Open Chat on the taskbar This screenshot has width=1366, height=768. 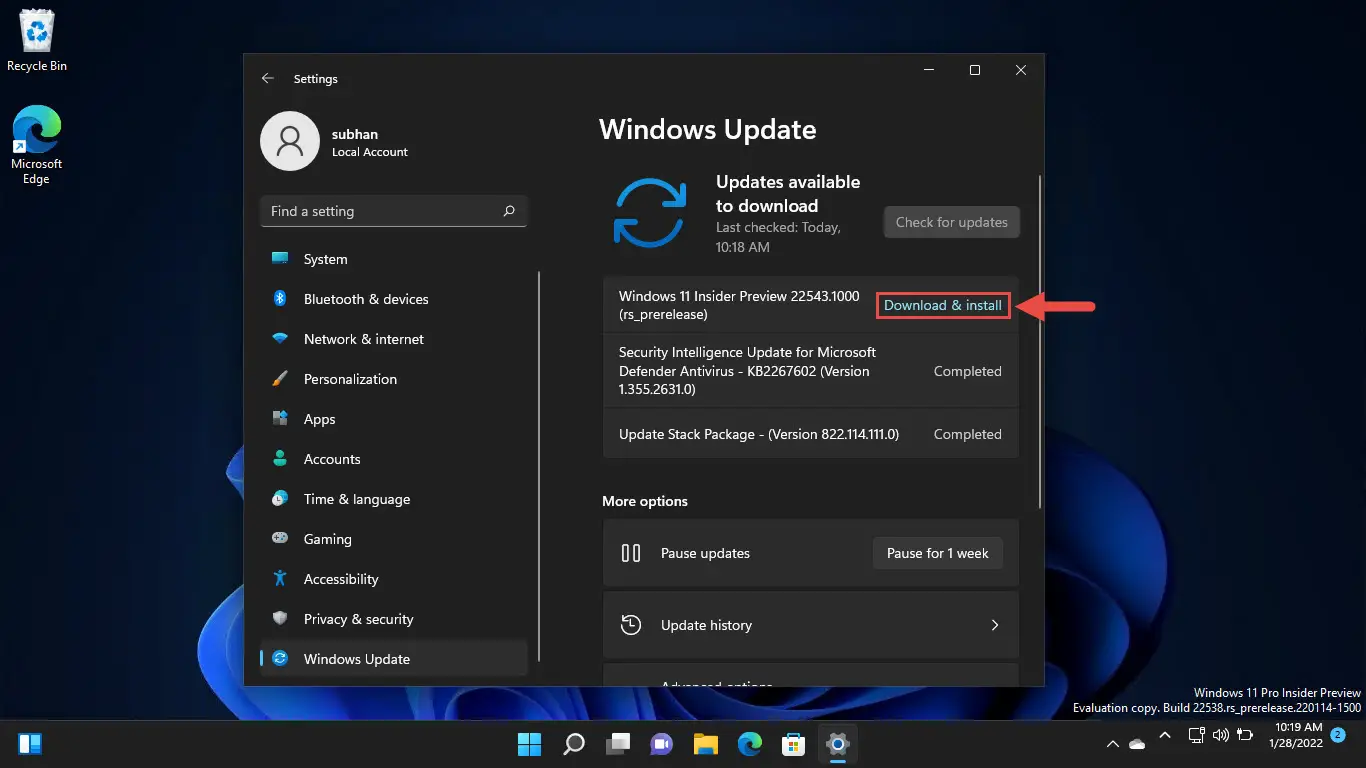click(x=662, y=744)
